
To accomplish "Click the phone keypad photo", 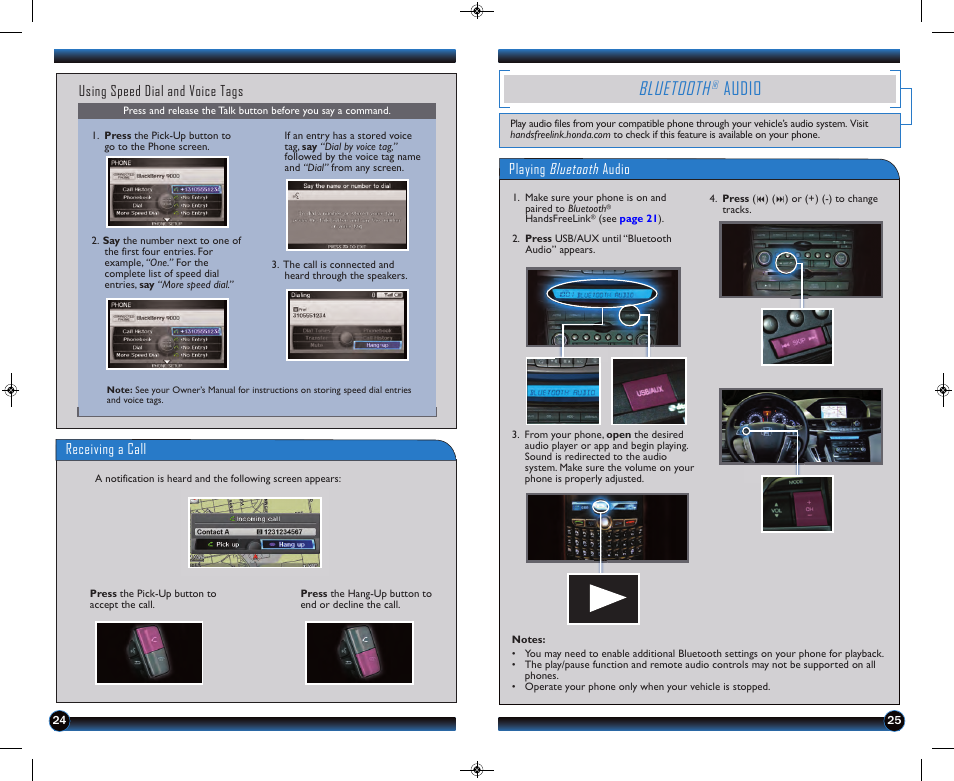I will point(607,527).
